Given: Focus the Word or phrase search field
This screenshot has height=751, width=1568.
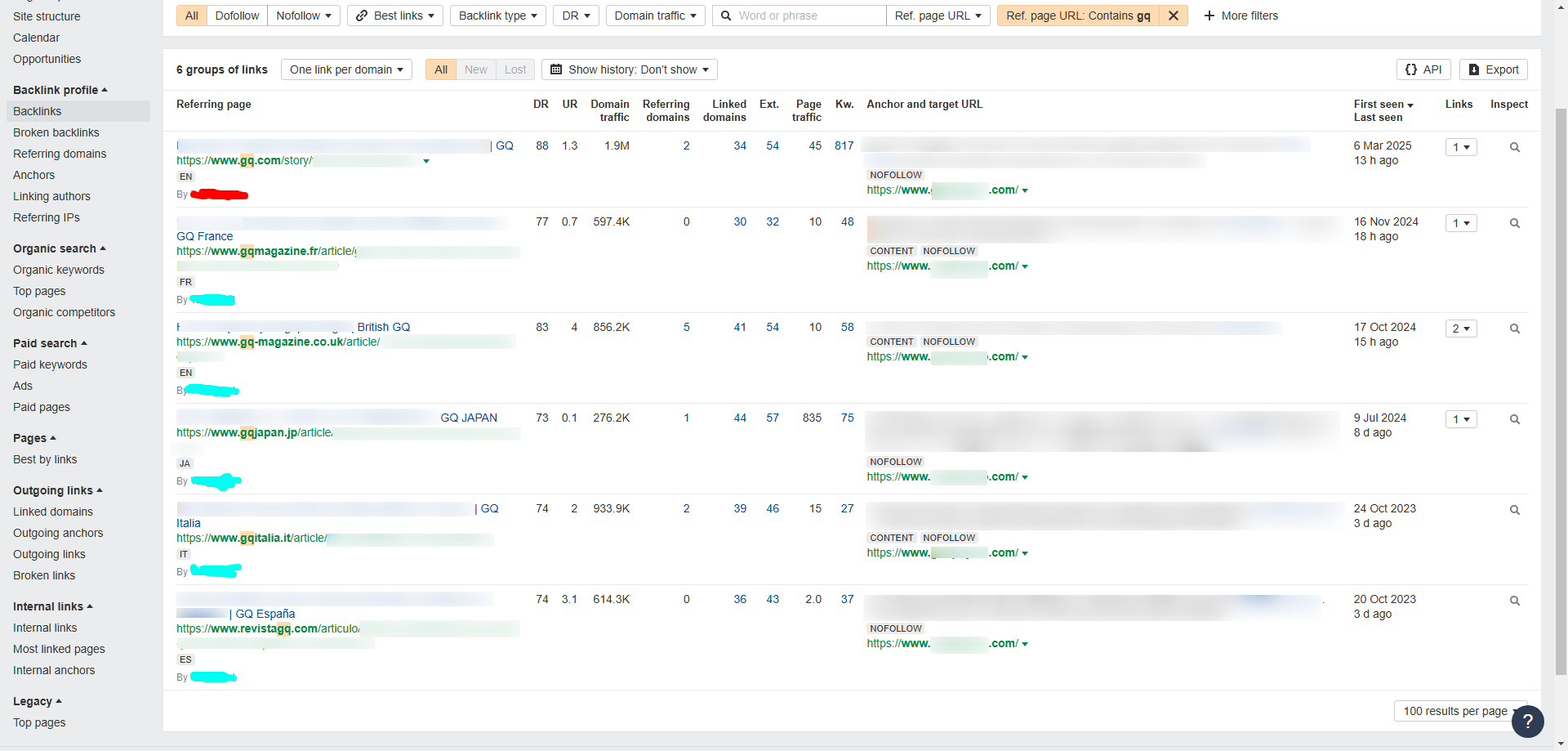Looking at the screenshot, I should tap(800, 16).
